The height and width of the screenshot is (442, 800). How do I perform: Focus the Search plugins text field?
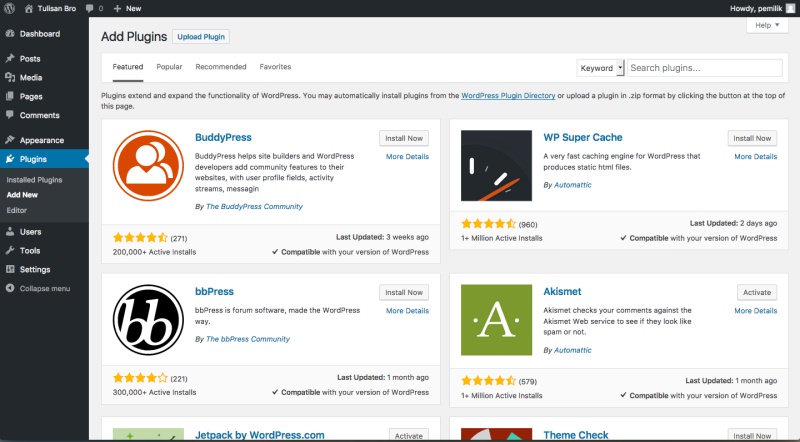click(705, 68)
